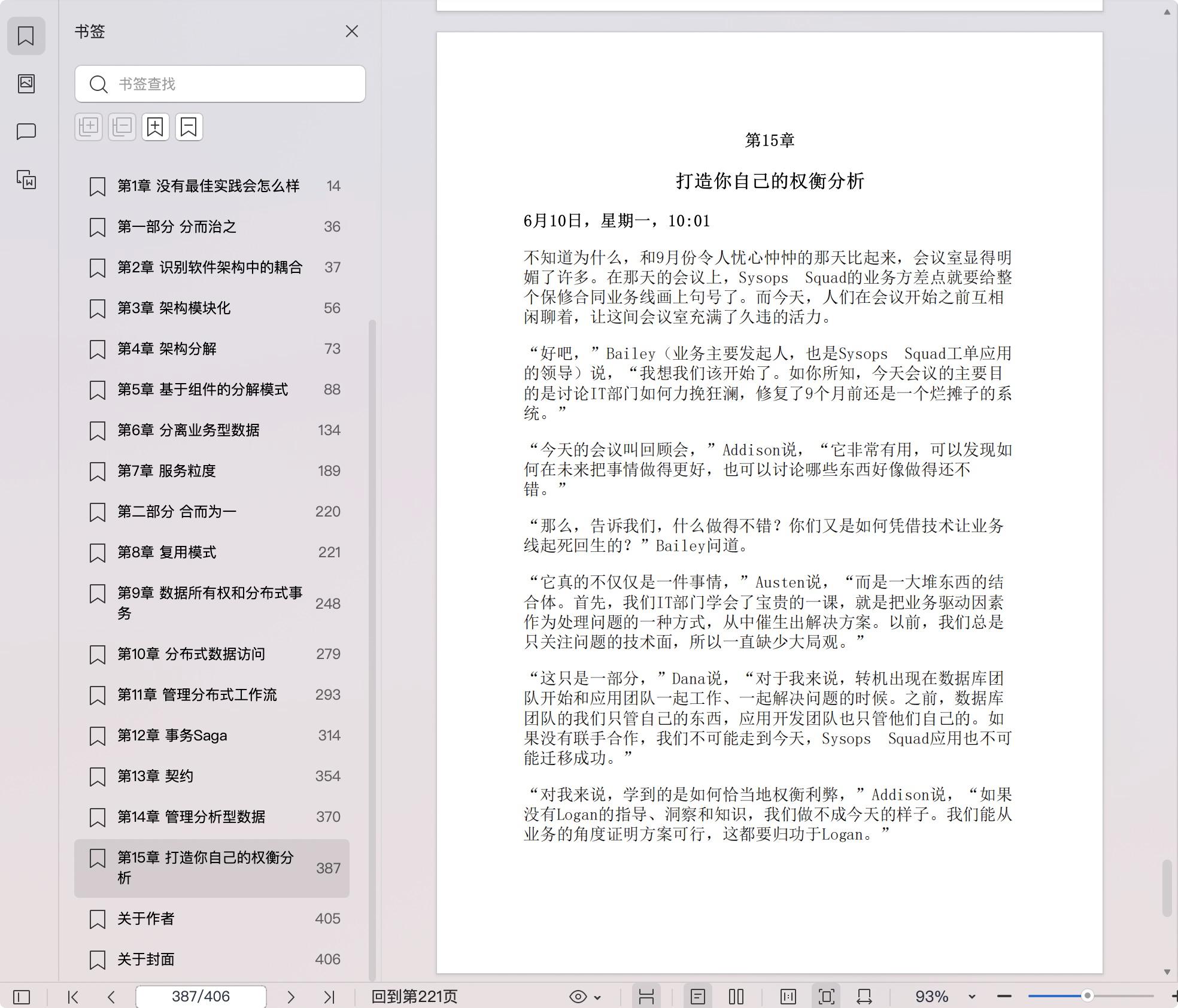
Task: Jump to 第一部分 分而治之 bookmark
Action: 212,227
